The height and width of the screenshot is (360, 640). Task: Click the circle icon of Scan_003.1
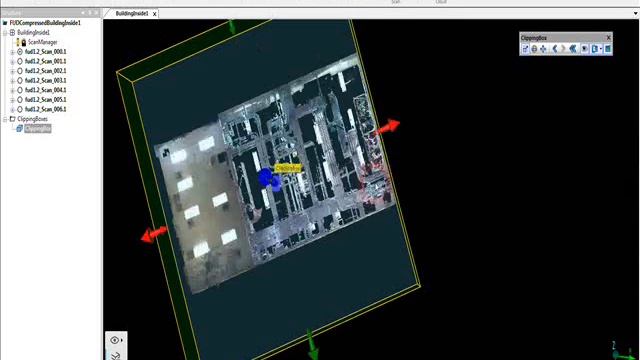click(20, 80)
